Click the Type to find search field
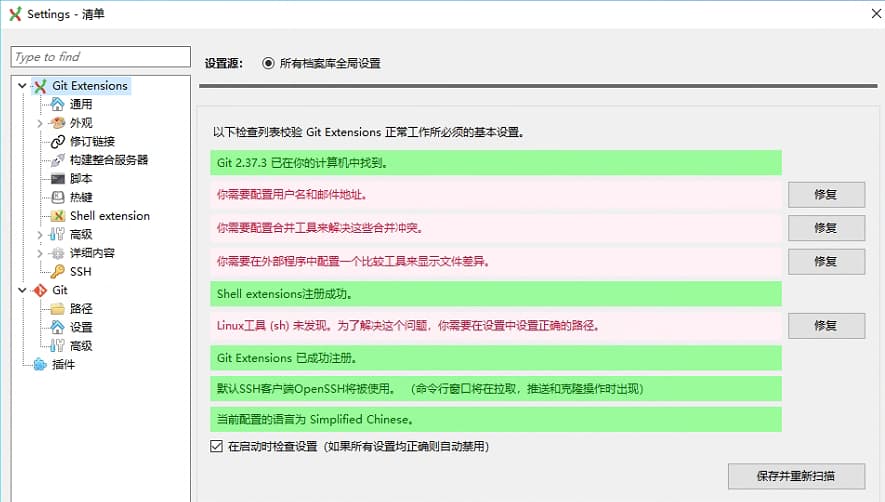The width and height of the screenshot is (885, 502). tap(100, 57)
